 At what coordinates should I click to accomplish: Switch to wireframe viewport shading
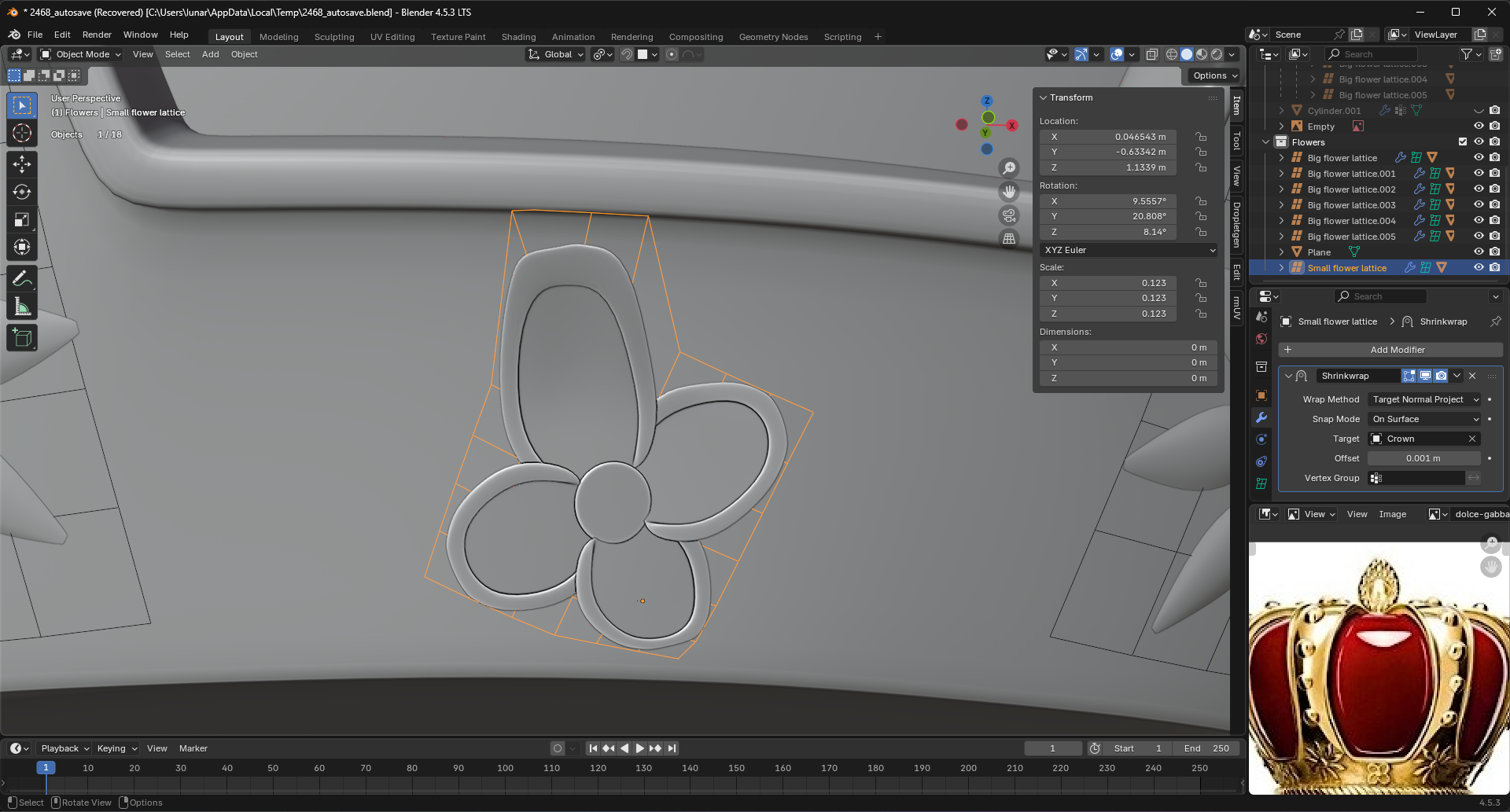tap(1172, 54)
